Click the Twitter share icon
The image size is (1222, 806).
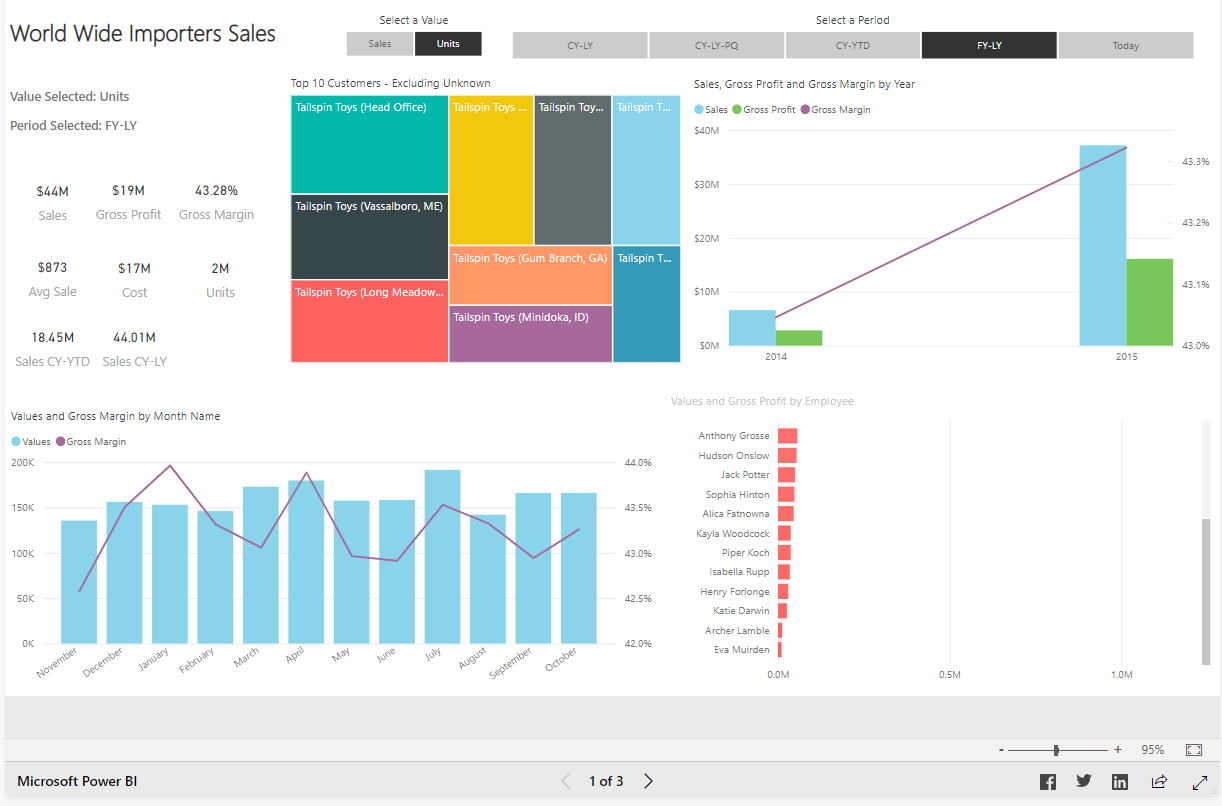coord(1084,782)
